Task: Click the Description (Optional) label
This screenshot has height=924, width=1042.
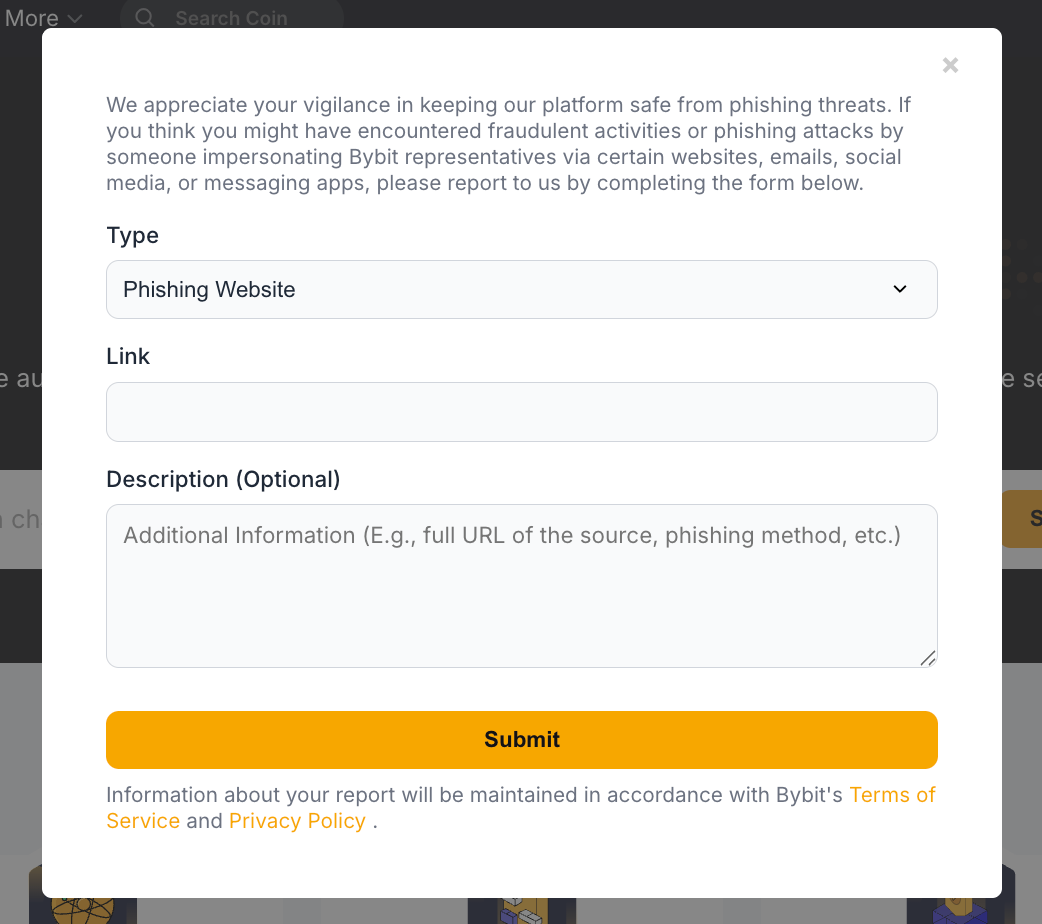Action: [223, 479]
